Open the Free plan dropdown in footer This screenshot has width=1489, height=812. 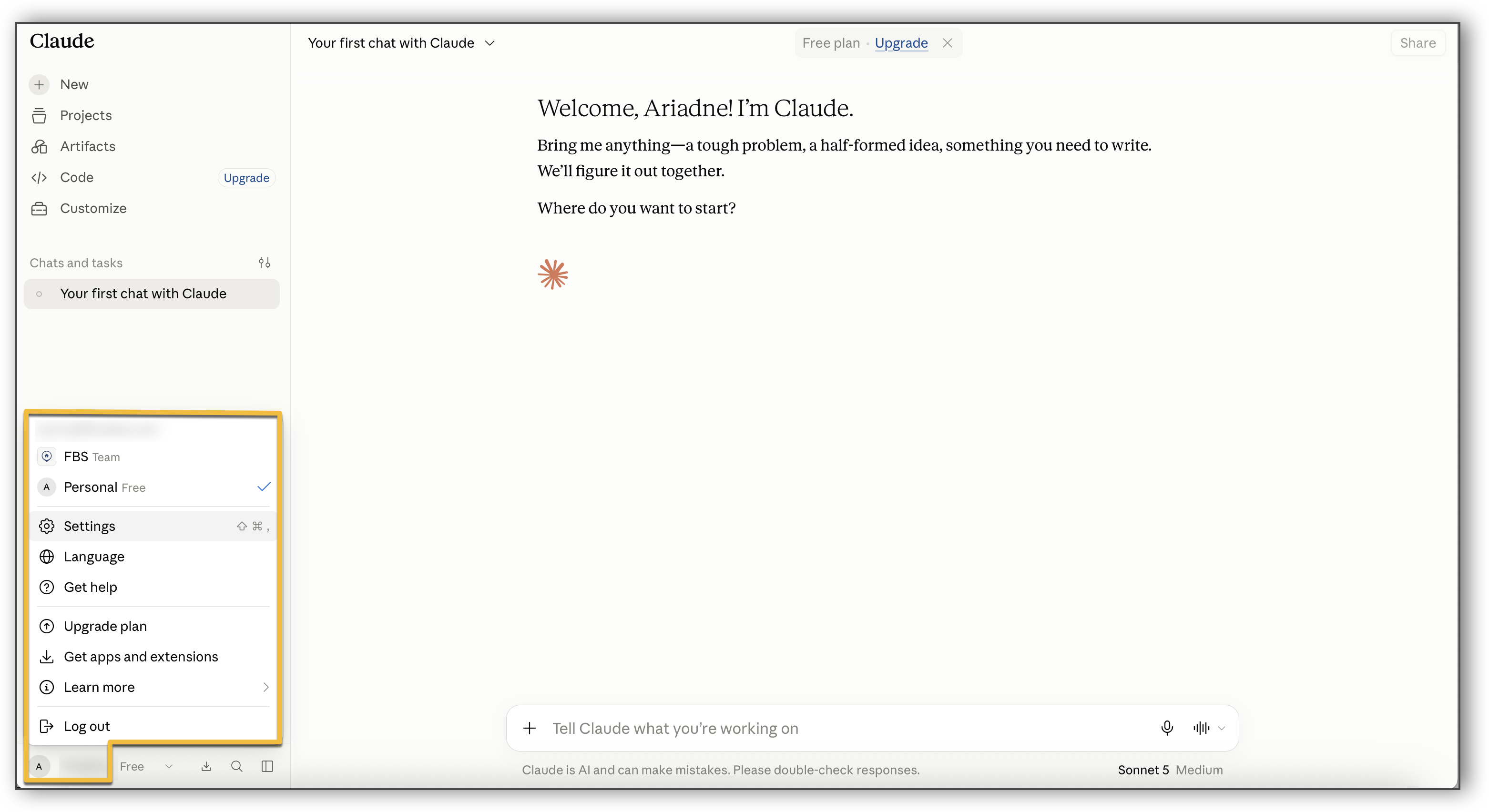[146, 766]
